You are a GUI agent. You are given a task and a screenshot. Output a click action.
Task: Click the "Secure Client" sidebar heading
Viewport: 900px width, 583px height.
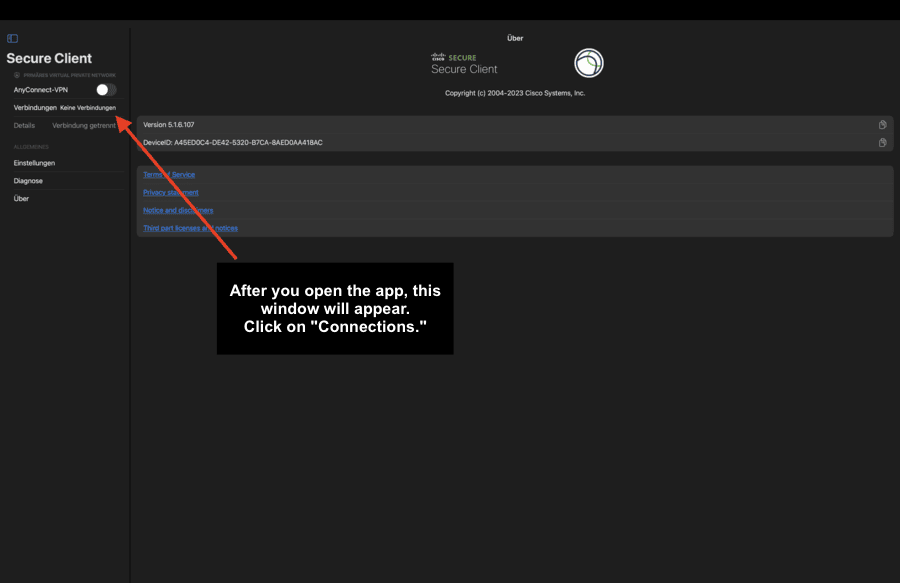49,58
